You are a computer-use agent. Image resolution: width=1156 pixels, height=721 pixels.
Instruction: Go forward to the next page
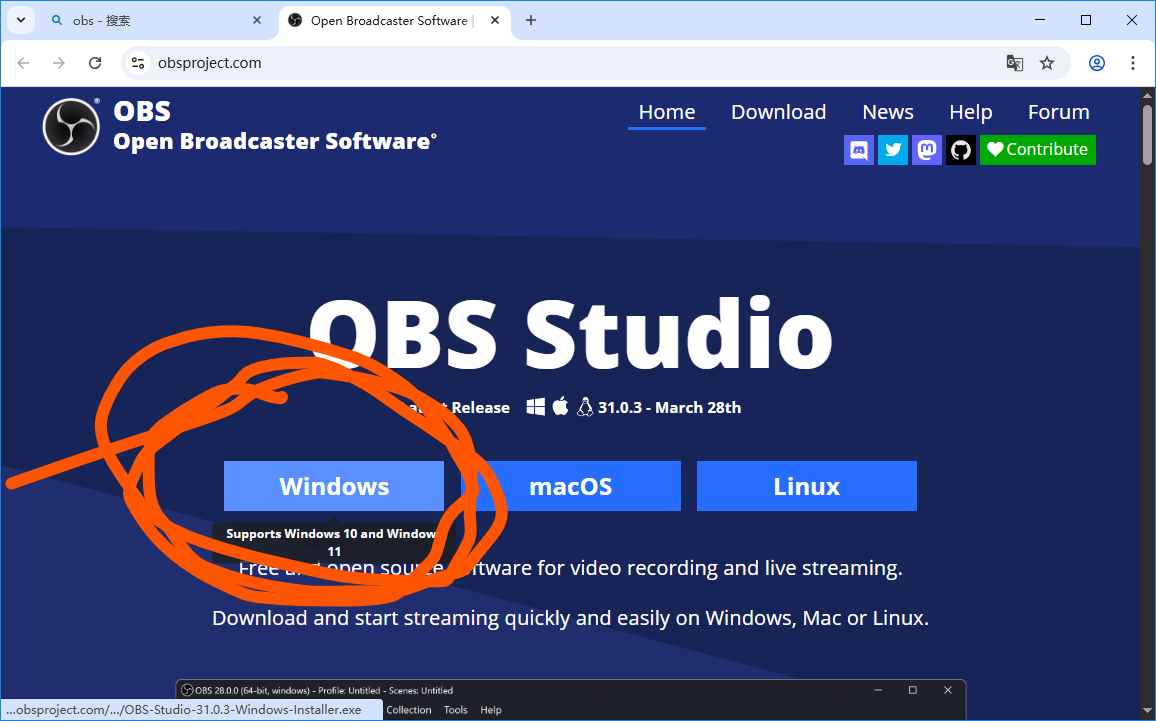pyautogui.click(x=59, y=63)
